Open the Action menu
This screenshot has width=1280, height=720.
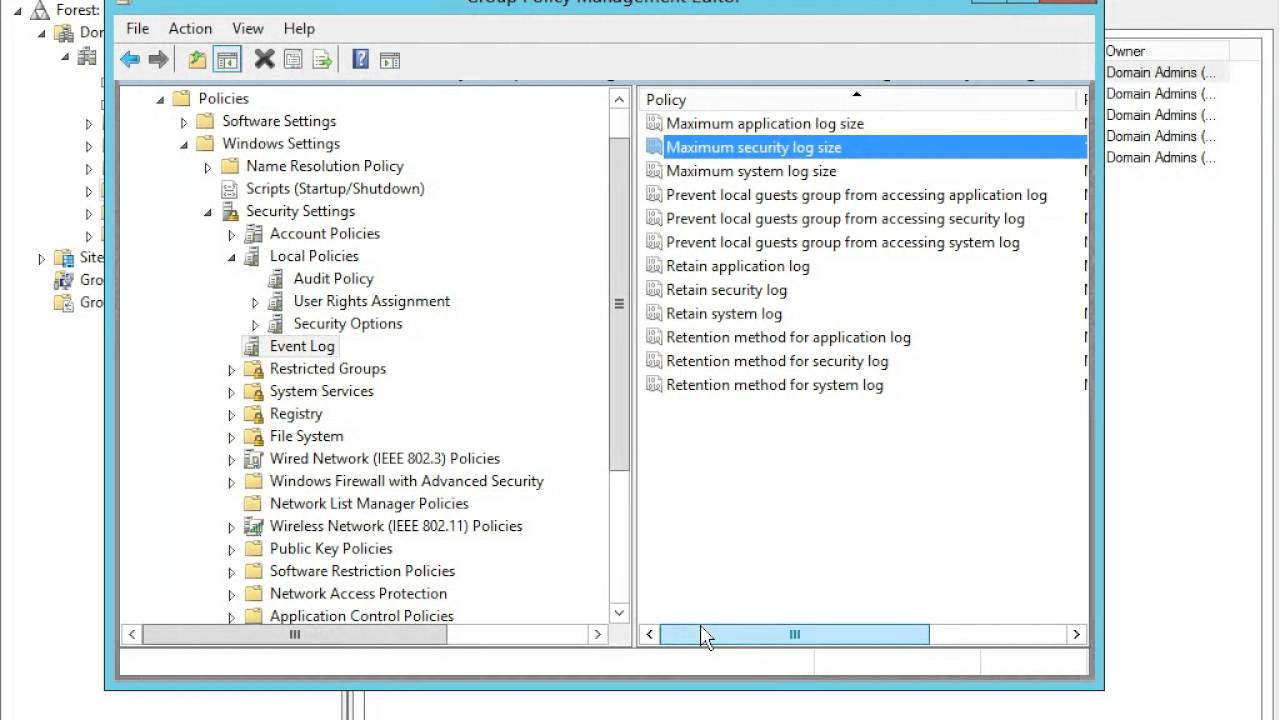(x=190, y=28)
